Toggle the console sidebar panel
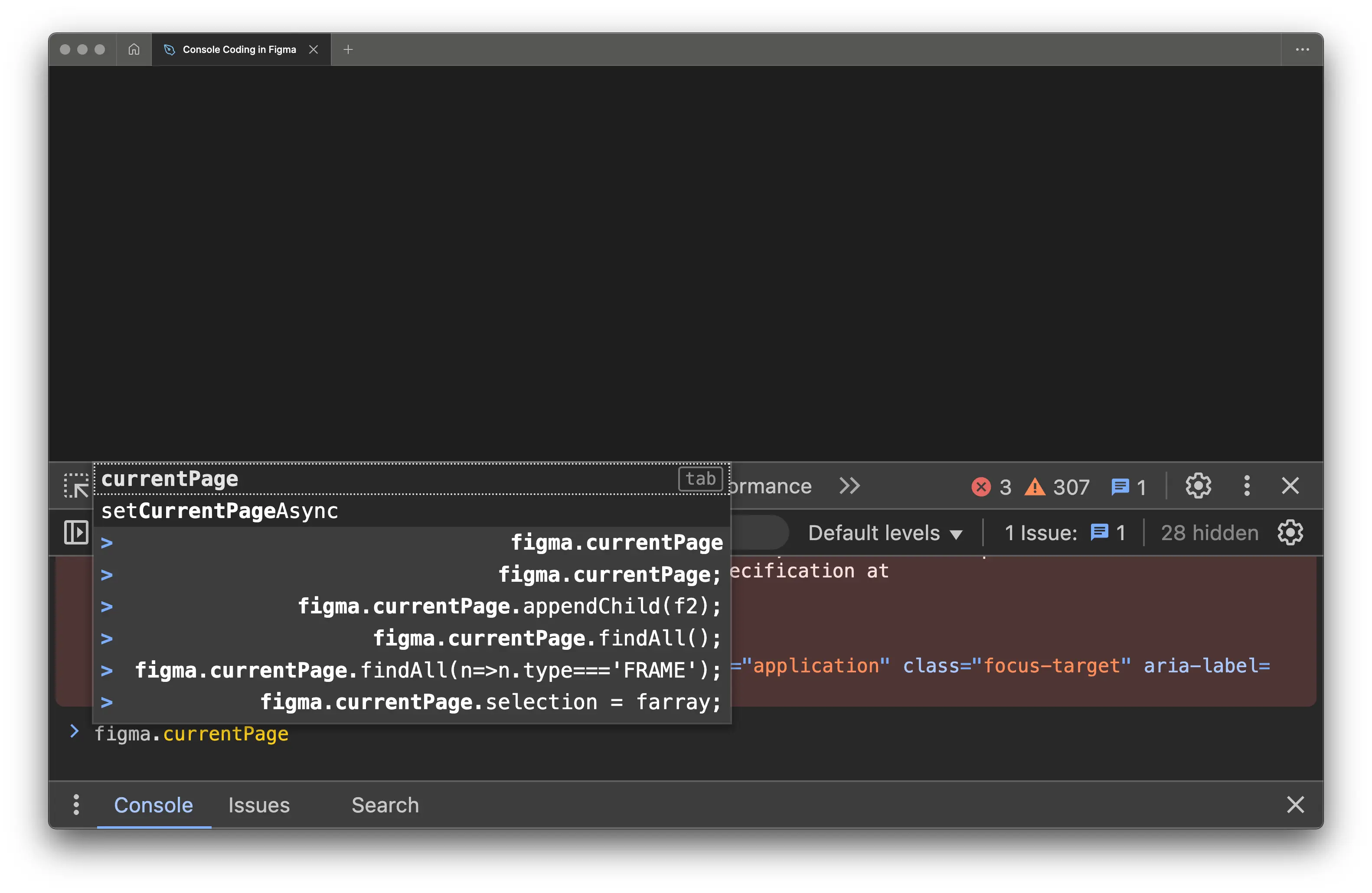The height and width of the screenshot is (893, 1372). [x=76, y=532]
